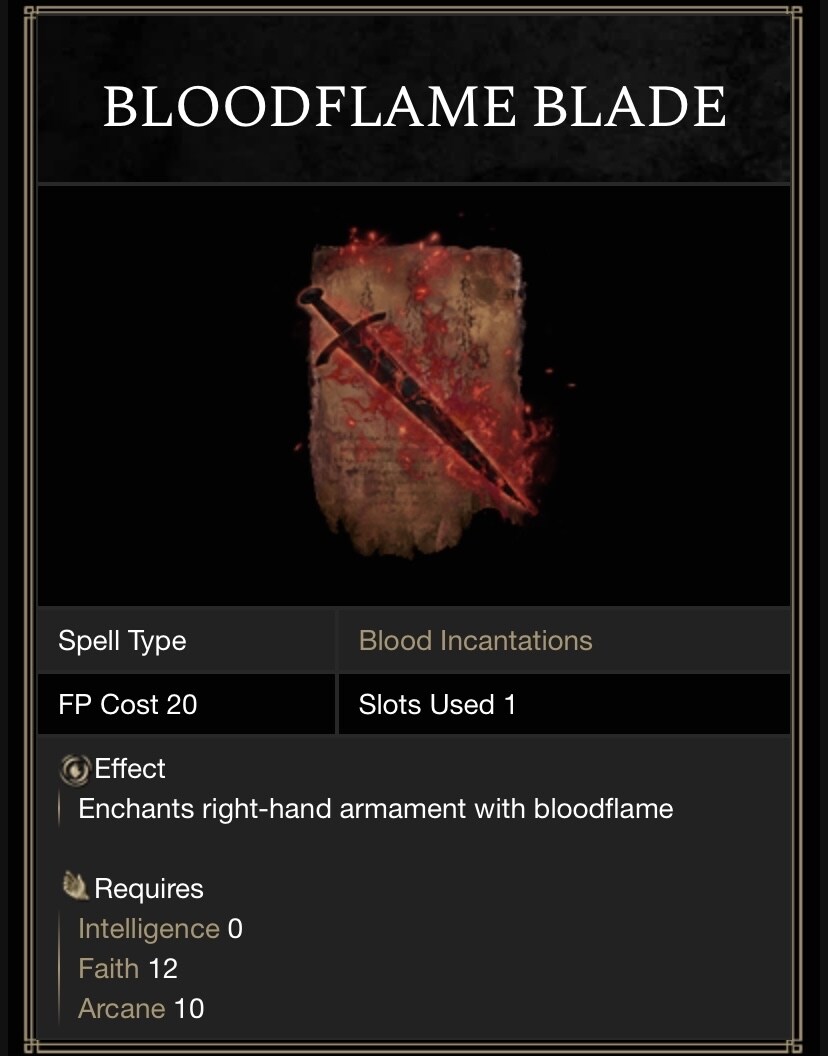Click the Intelligence requirement value 0
The width and height of the screenshot is (828, 1056).
(235, 929)
